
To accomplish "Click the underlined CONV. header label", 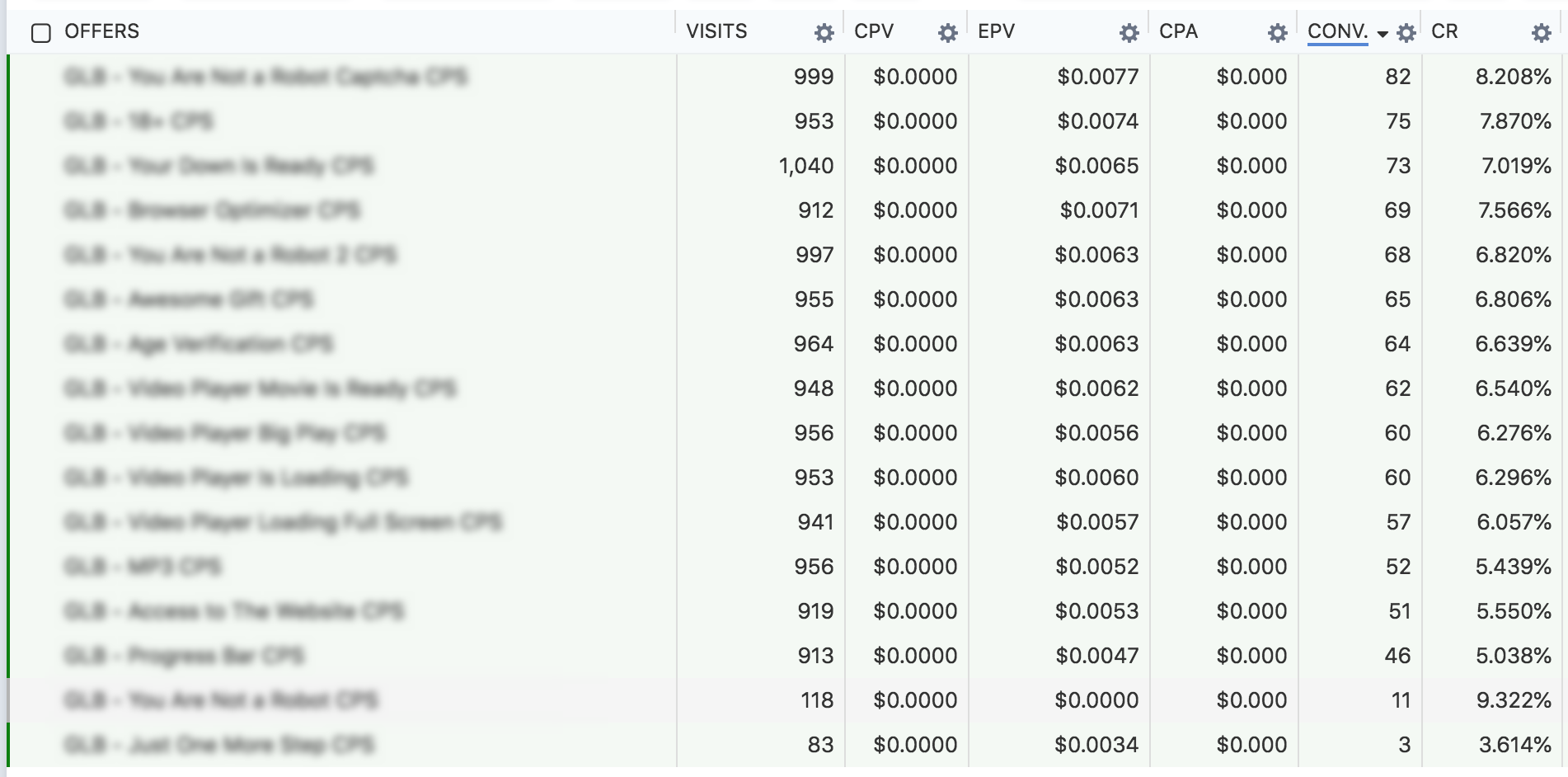I will 1337,31.
